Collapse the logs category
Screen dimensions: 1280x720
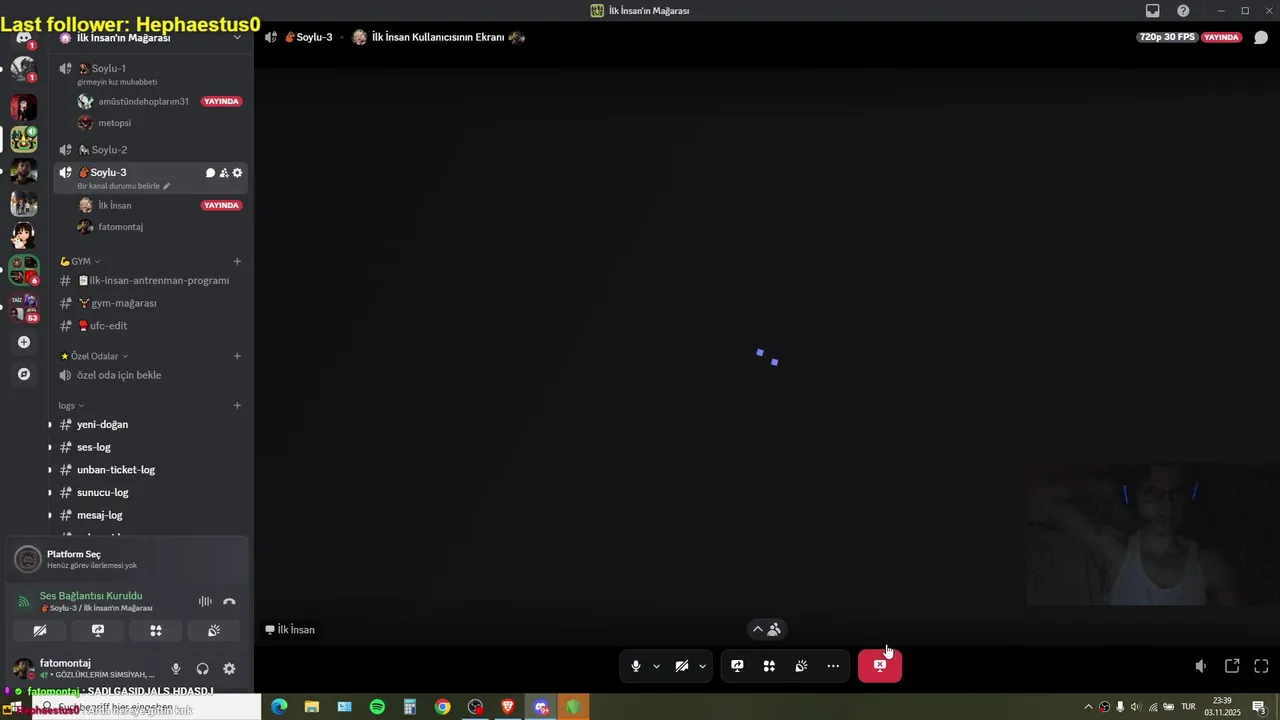(71, 405)
